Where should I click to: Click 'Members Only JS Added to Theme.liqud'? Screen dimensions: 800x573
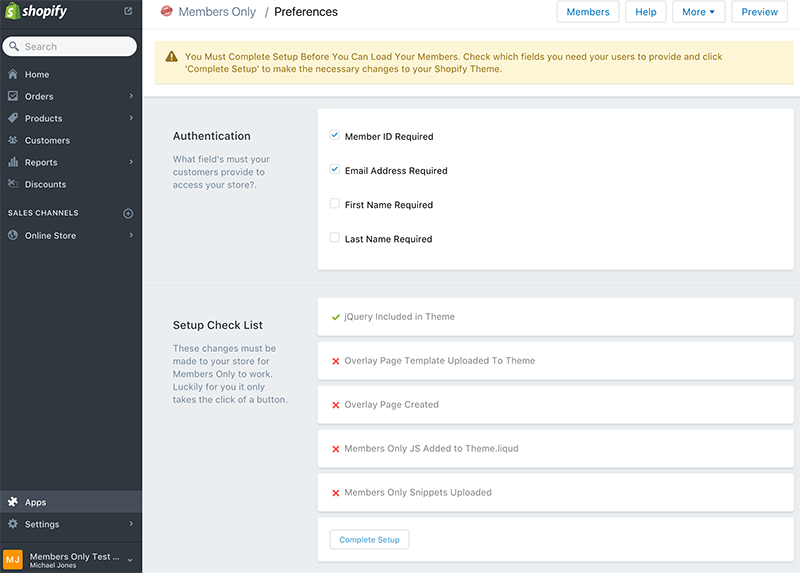[x=431, y=449]
